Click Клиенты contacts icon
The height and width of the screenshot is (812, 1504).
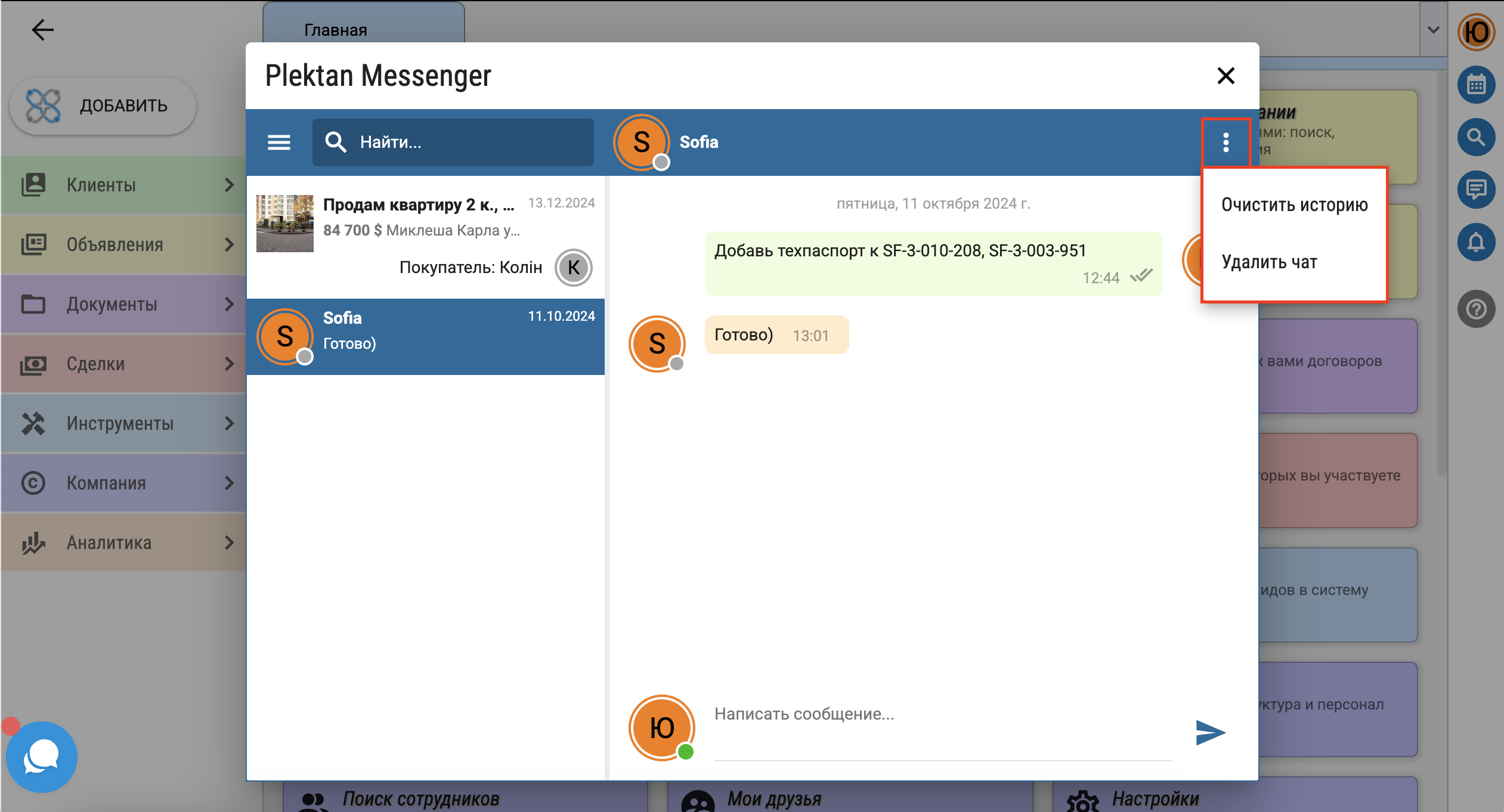pos(33,185)
